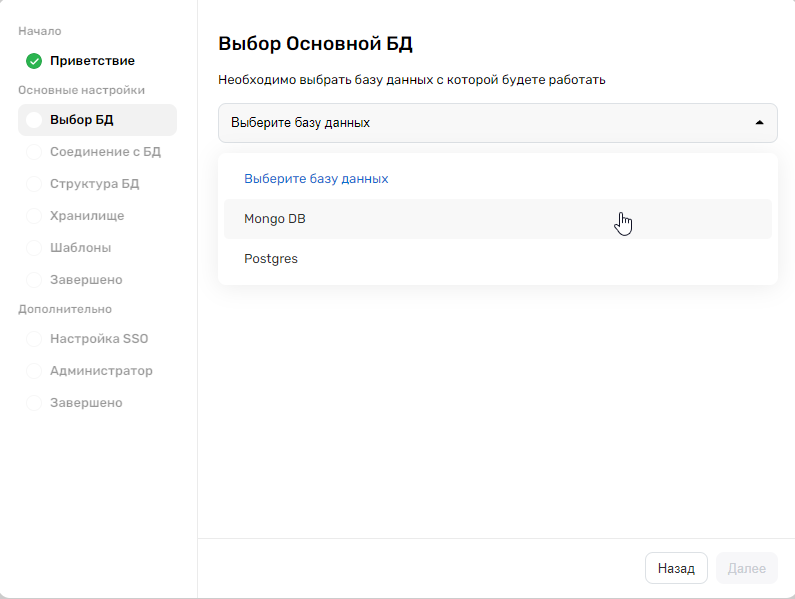This screenshot has height=599, width=795.
Task: Click the step circle next to Выбор БД
Action: pos(34,120)
